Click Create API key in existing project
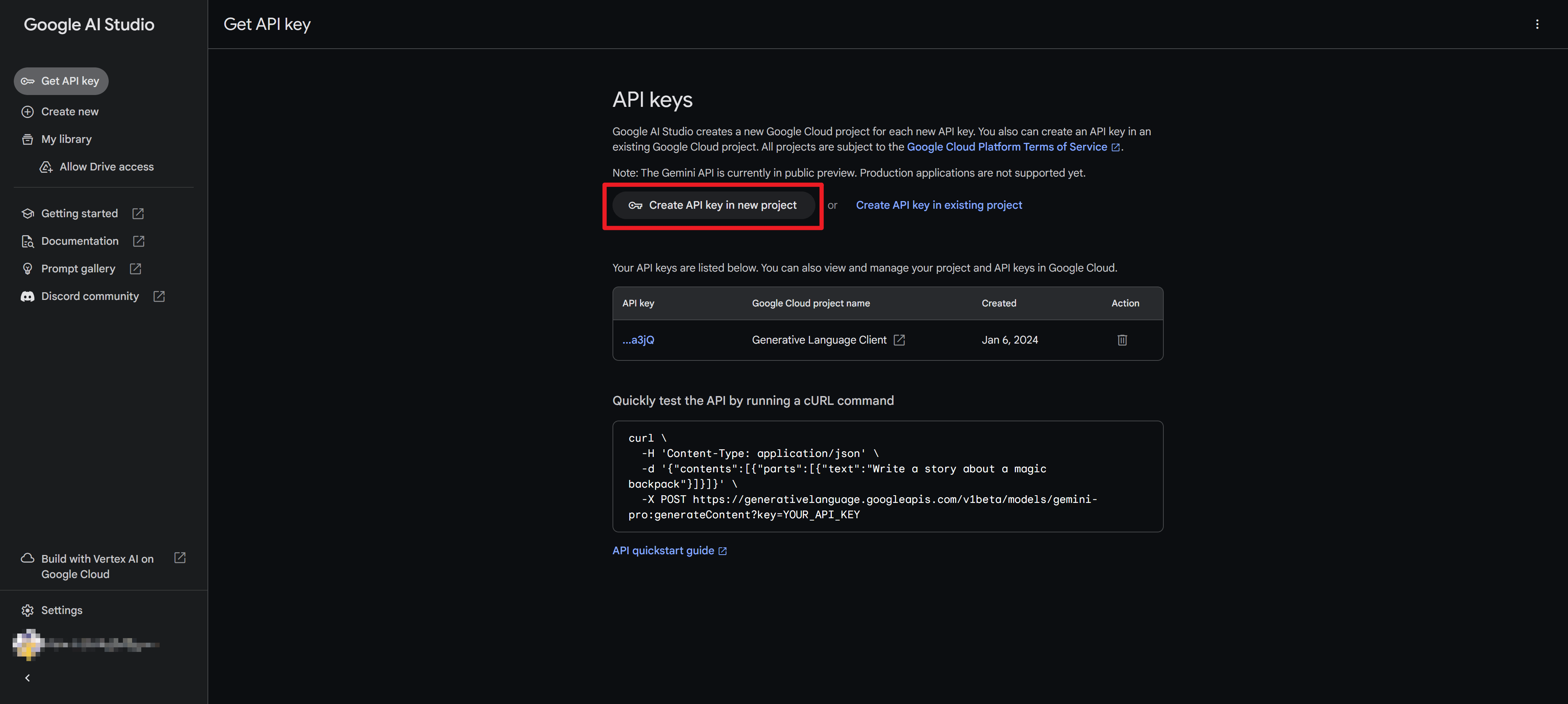Viewport: 1568px width, 704px height. point(939,205)
